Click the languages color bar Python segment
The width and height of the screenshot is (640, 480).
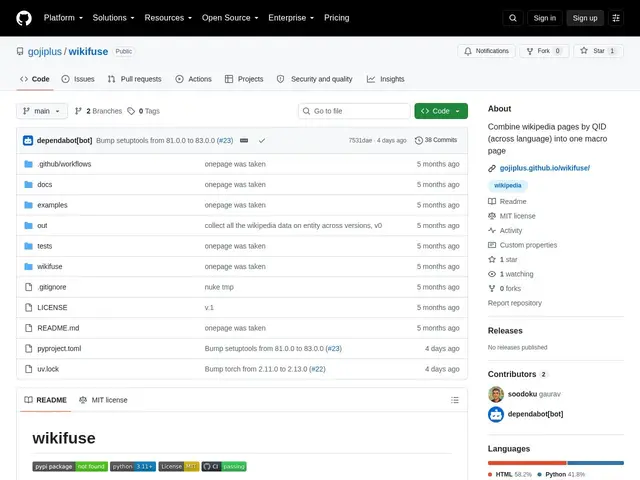click(x=596, y=463)
